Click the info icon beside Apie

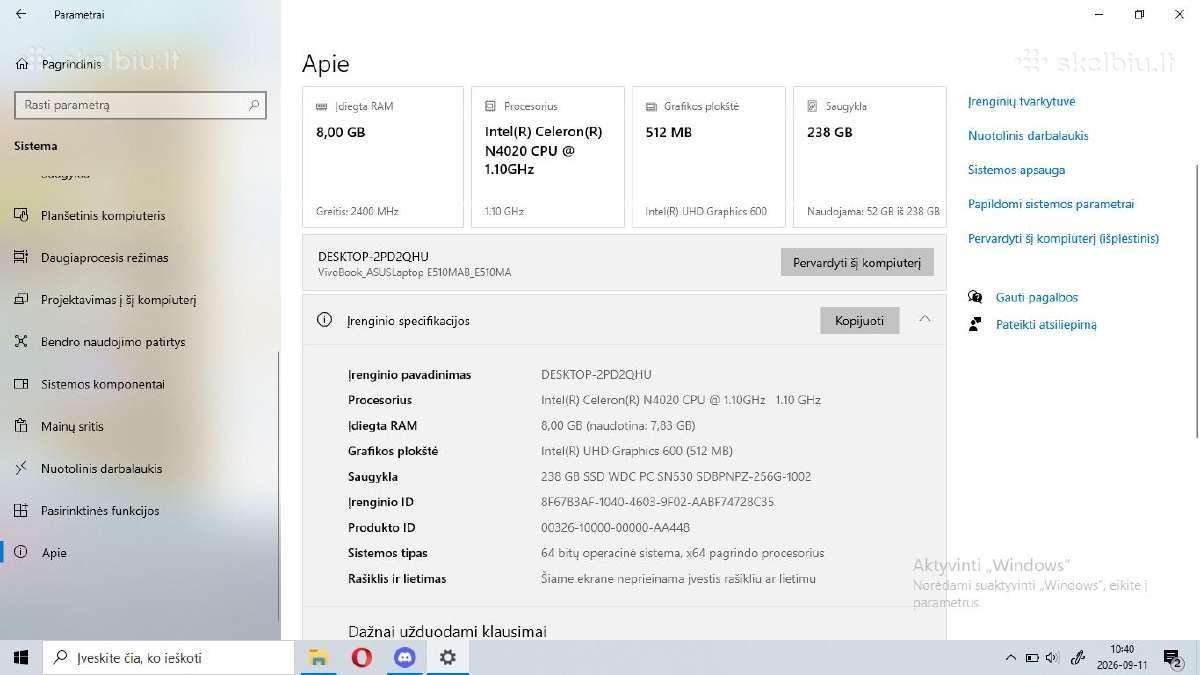21,552
